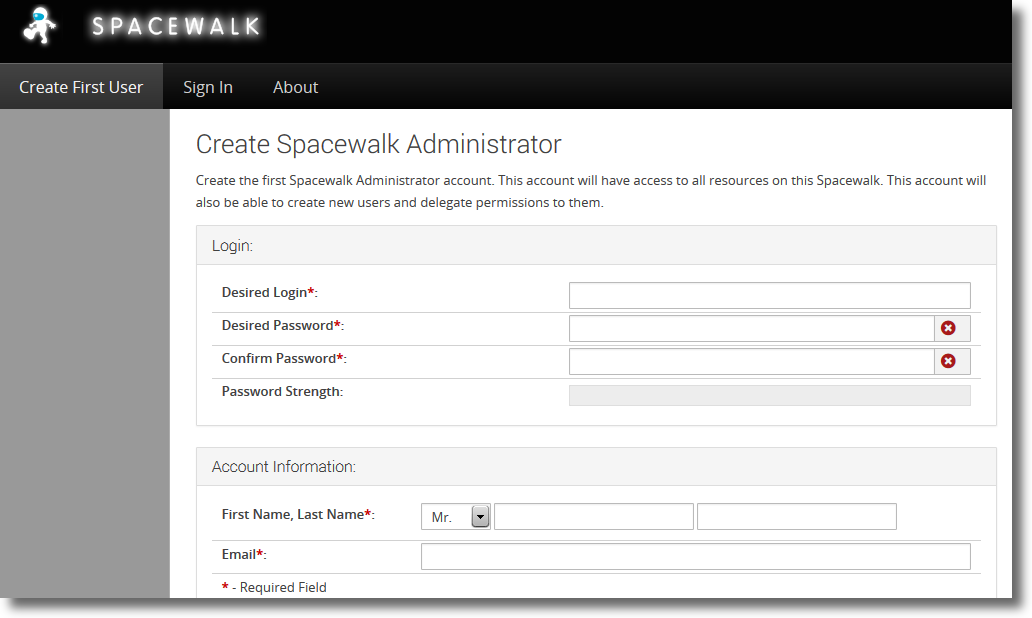Click the Spacewalk astronaut logo icon
This screenshot has height=618, width=1032.
pyautogui.click(x=39, y=26)
